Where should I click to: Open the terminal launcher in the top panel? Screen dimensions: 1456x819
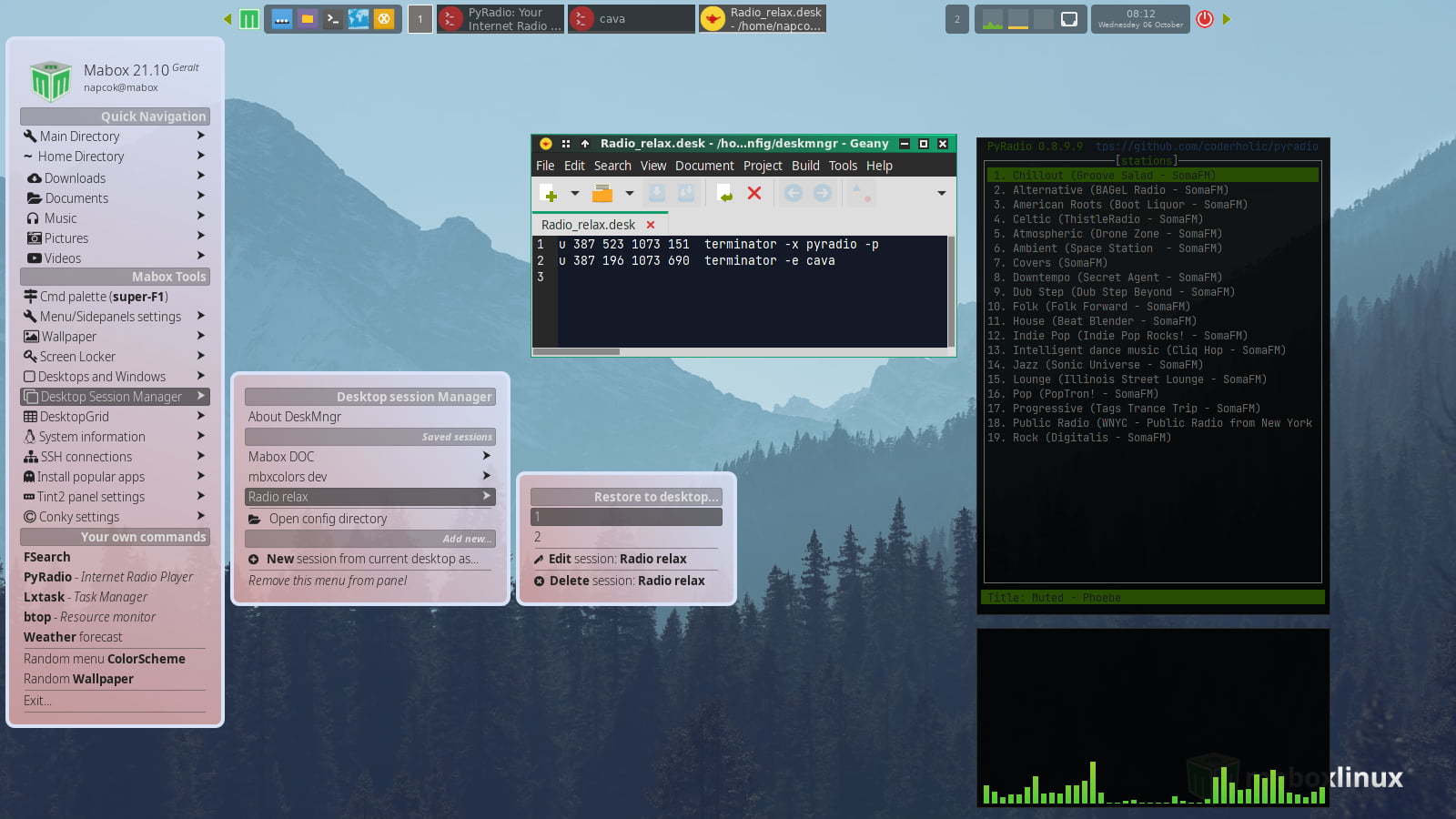coord(333,19)
